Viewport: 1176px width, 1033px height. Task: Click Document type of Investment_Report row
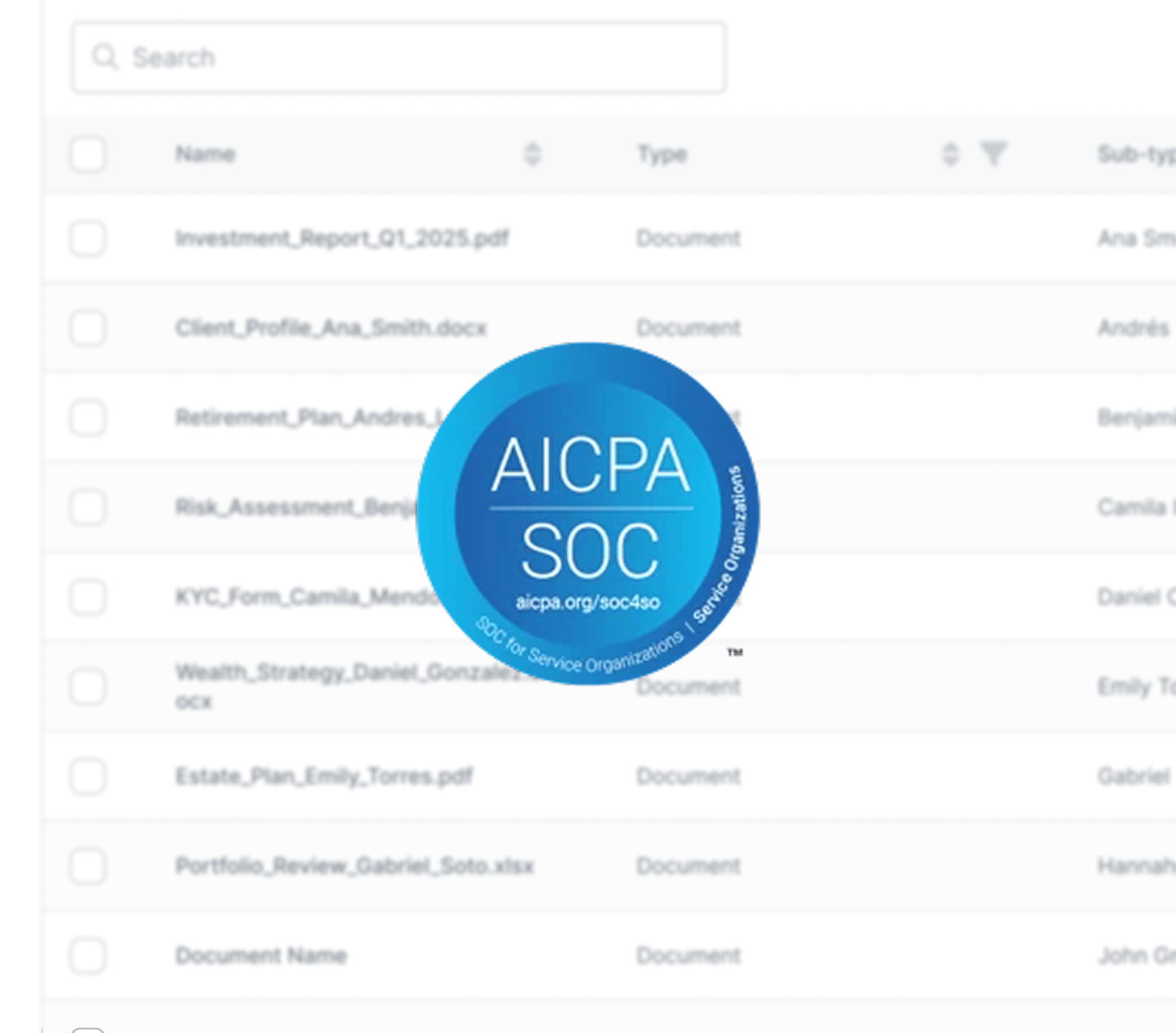click(689, 238)
